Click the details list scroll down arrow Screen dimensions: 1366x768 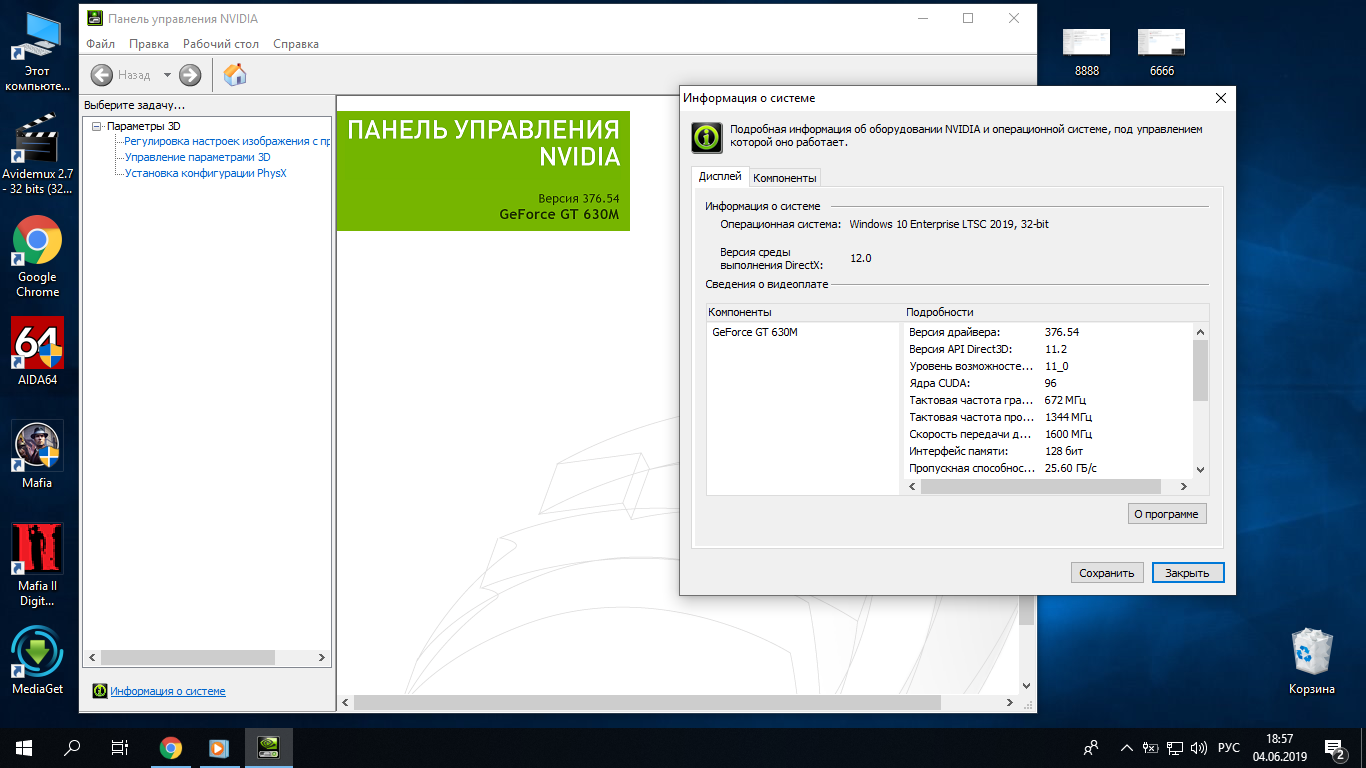1201,470
